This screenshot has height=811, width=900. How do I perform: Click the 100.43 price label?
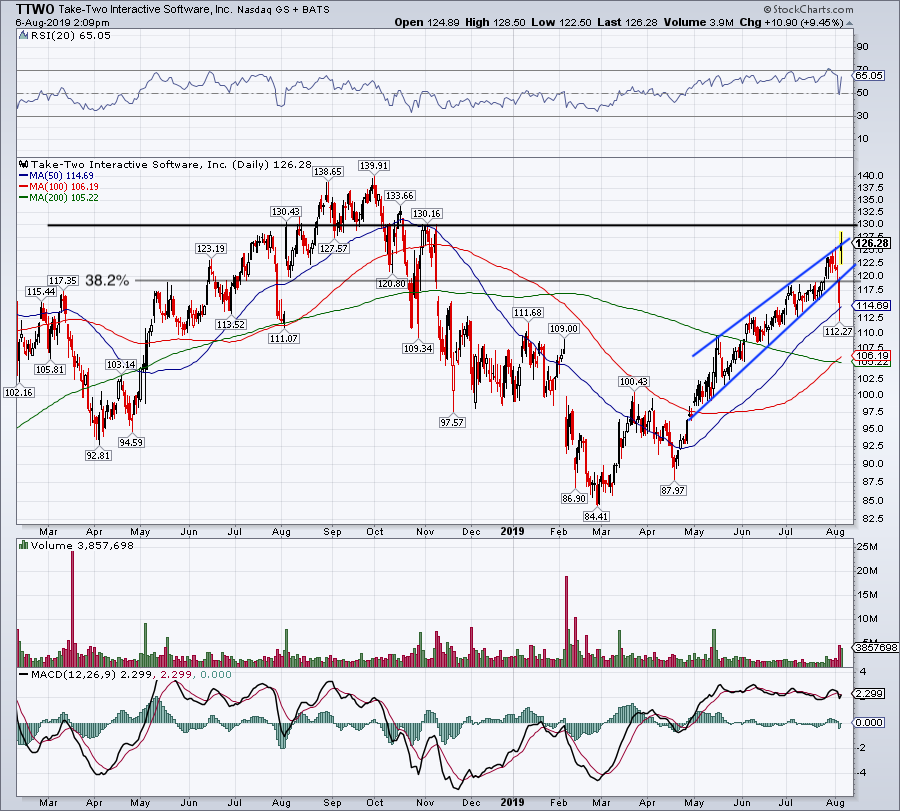click(633, 382)
